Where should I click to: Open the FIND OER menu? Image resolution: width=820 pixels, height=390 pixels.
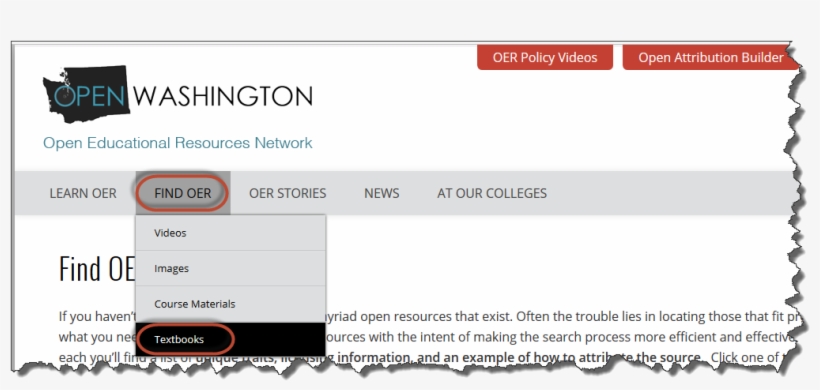click(183, 193)
